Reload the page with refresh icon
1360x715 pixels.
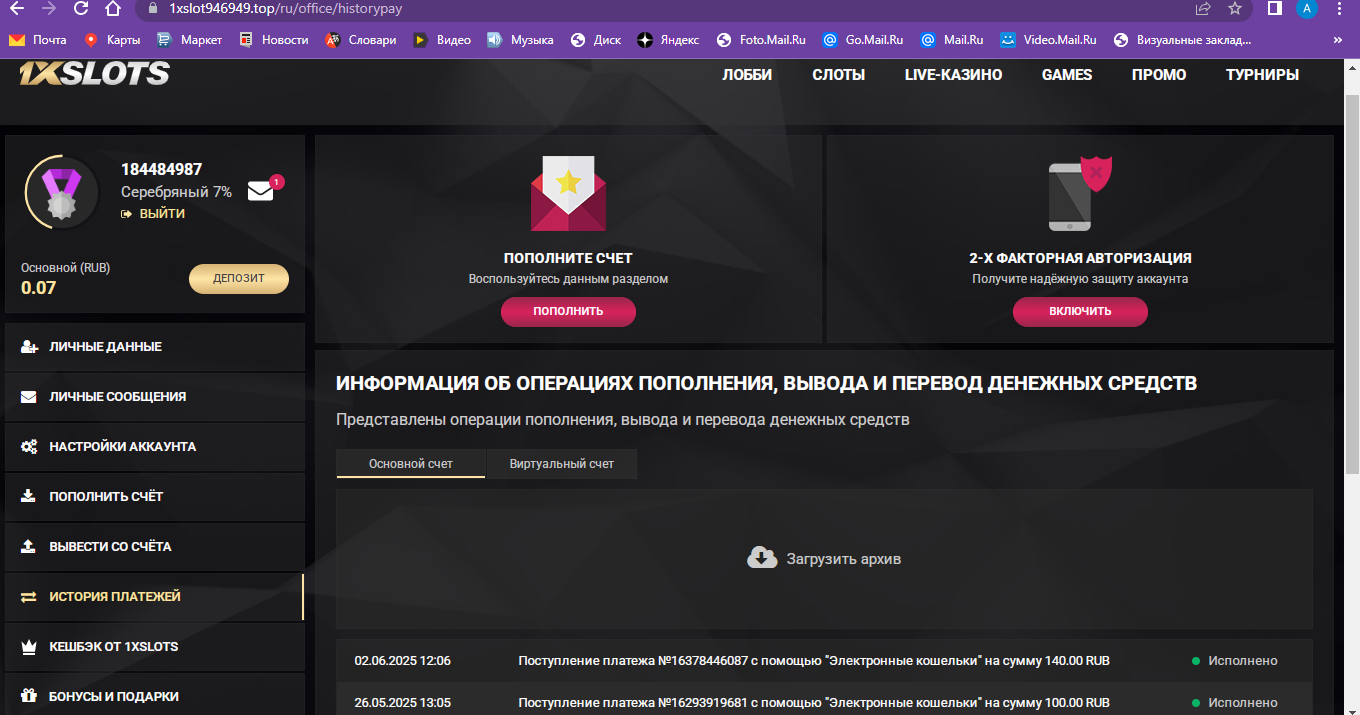tap(82, 8)
